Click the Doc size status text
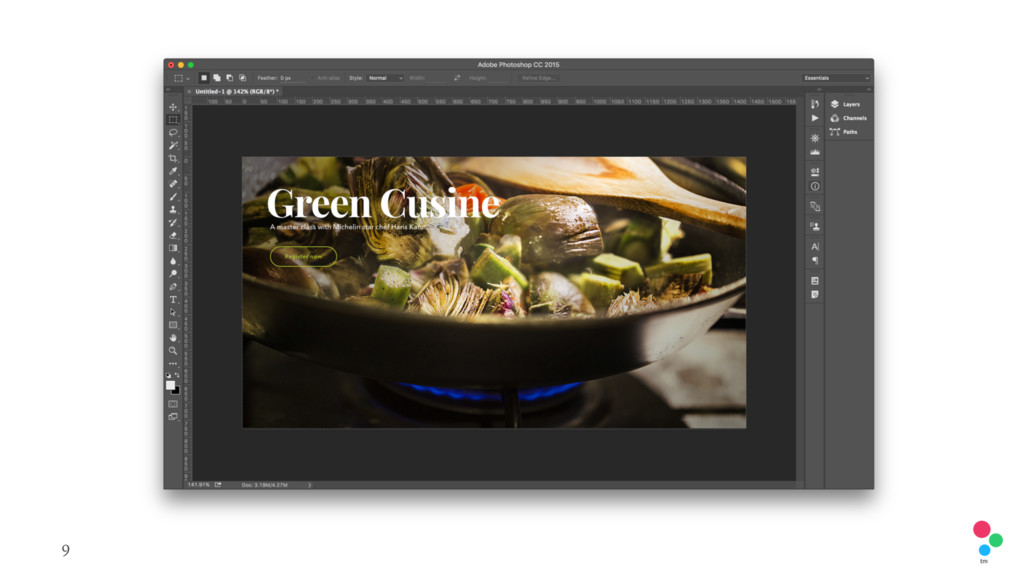Viewport: 1024px width, 576px height. (264, 485)
